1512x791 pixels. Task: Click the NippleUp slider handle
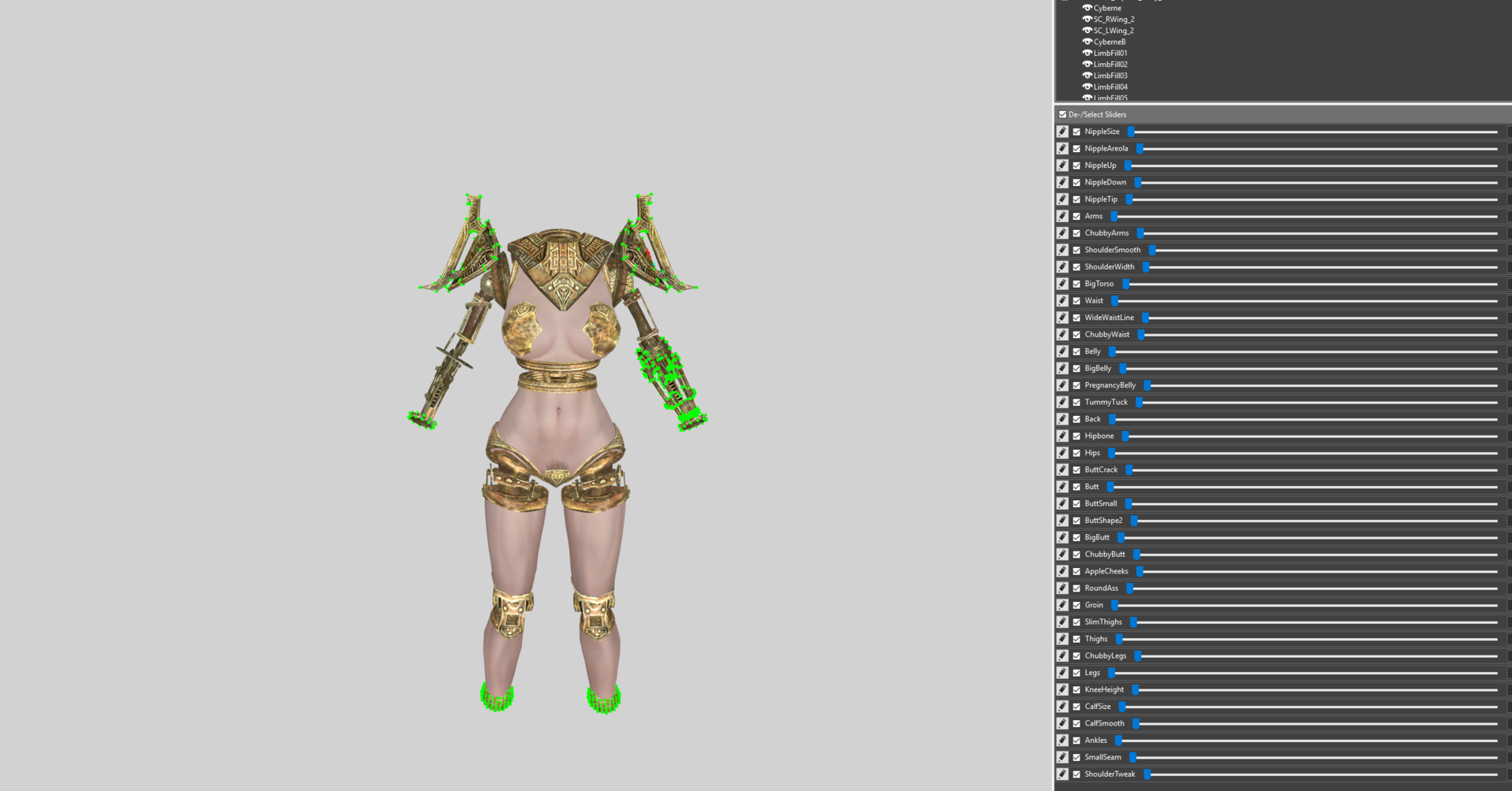[1128, 165]
